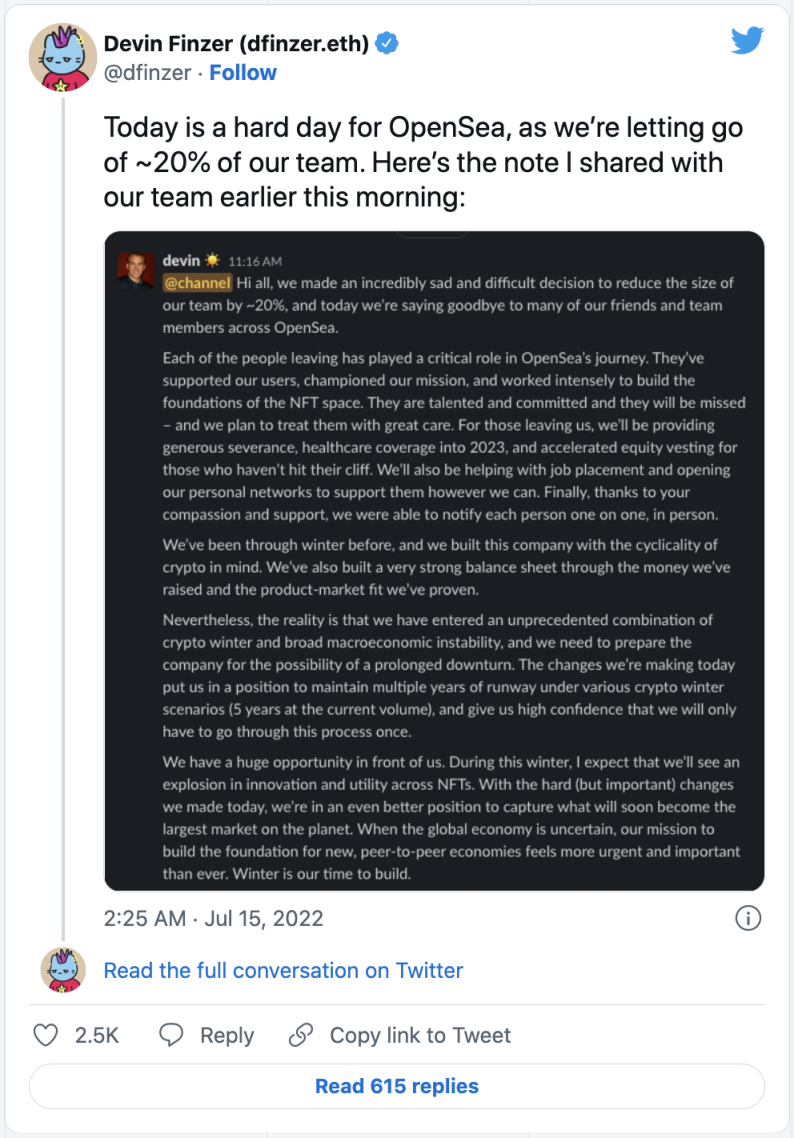Open Devin Finzer's profile avatar

[63, 57]
